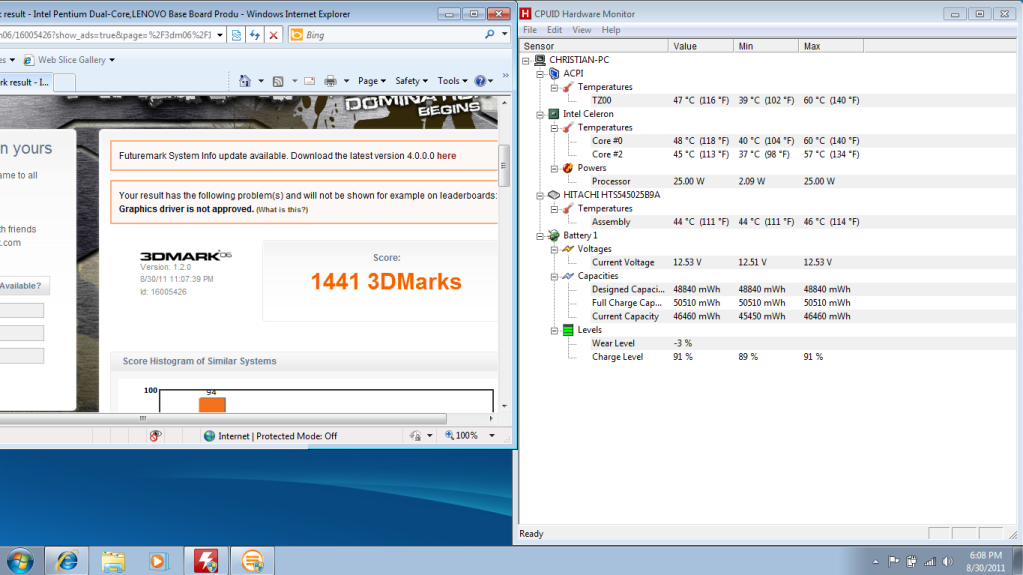Screen dimensions: 1023x575
Task: Click the 'What is this?' link
Action: pos(282,210)
